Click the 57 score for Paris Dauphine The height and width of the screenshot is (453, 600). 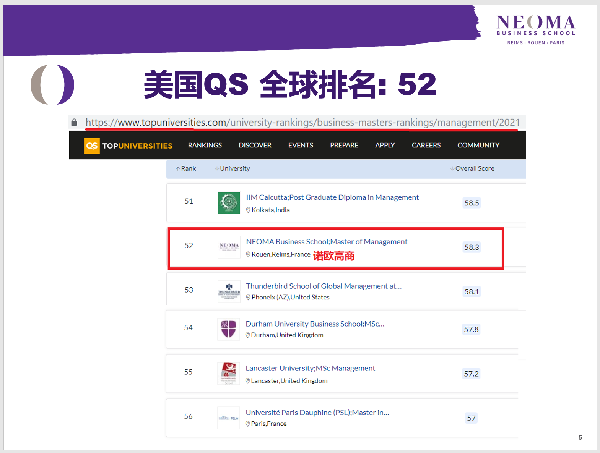click(471, 418)
